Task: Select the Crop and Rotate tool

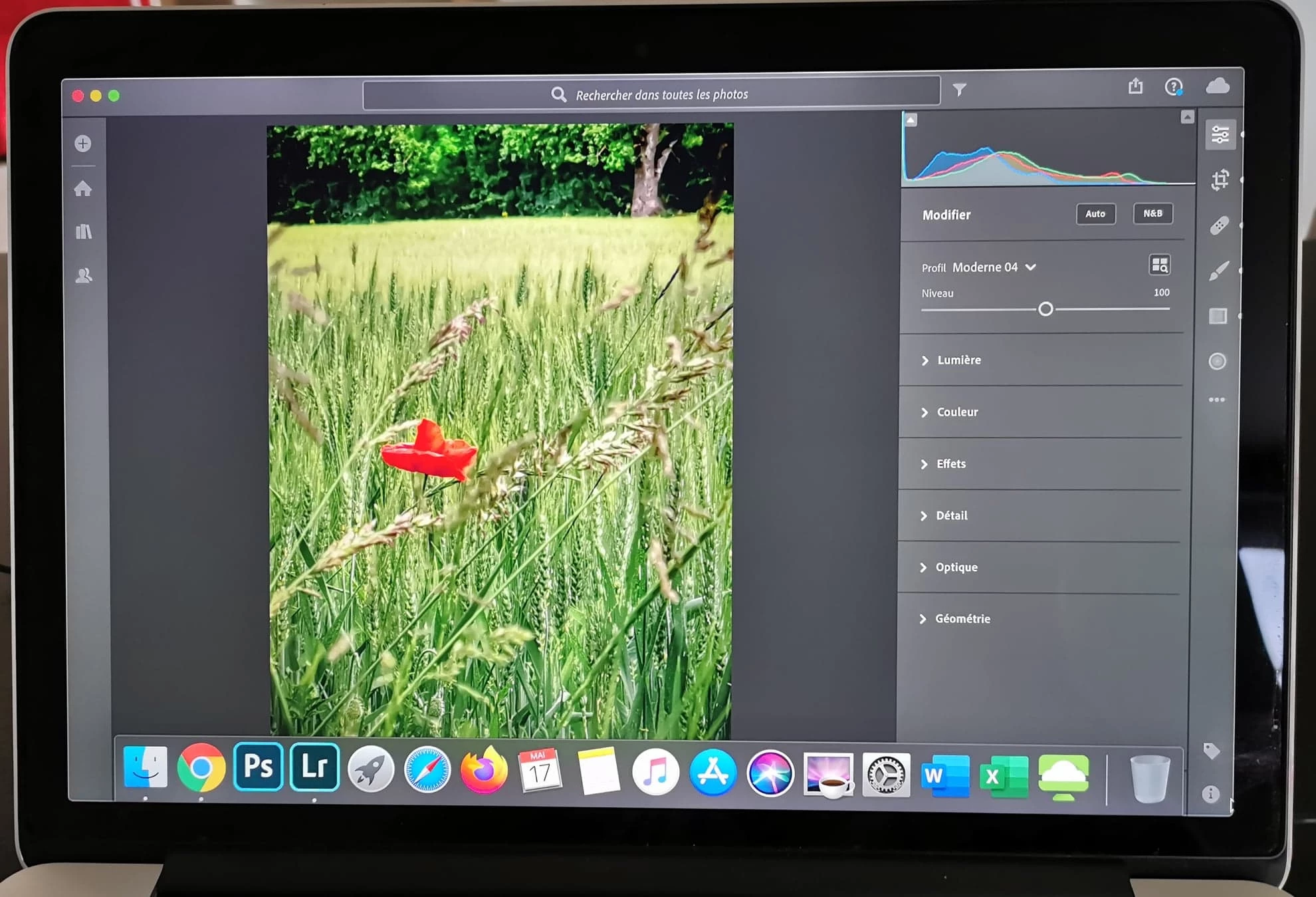Action: (x=1220, y=180)
